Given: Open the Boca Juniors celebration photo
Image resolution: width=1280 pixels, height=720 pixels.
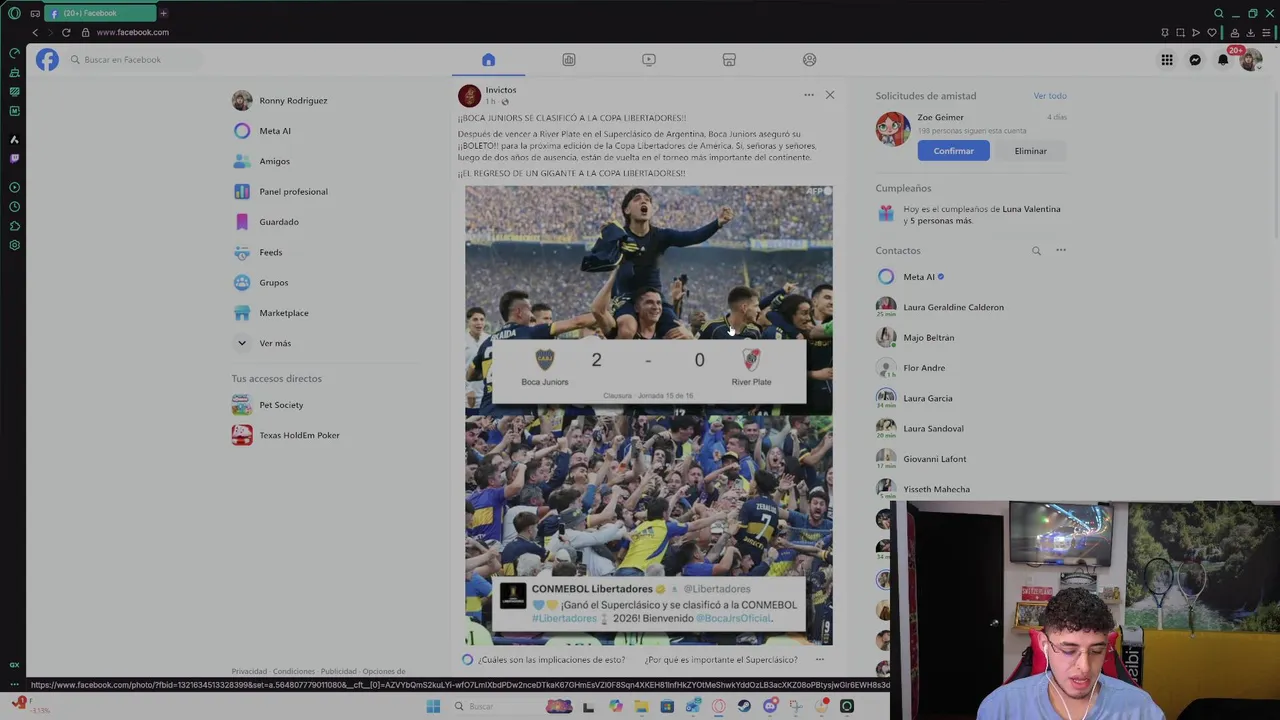Looking at the screenshot, I should point(648,299).
